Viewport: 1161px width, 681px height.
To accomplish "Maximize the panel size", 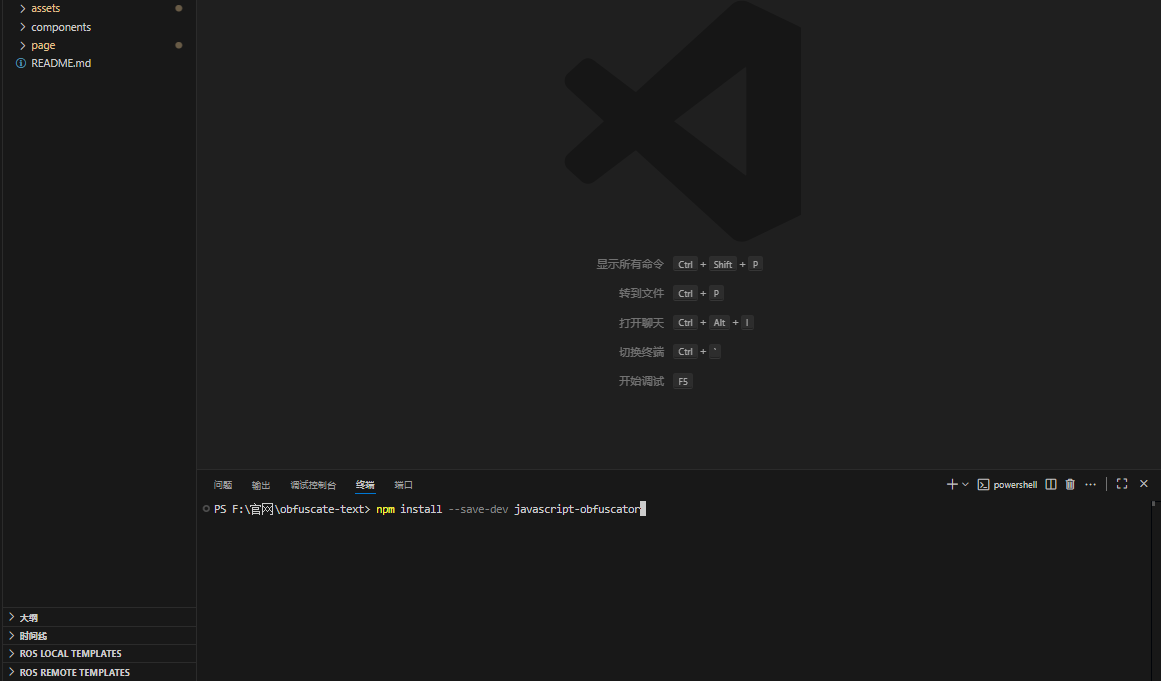I will pos(1122,483).
